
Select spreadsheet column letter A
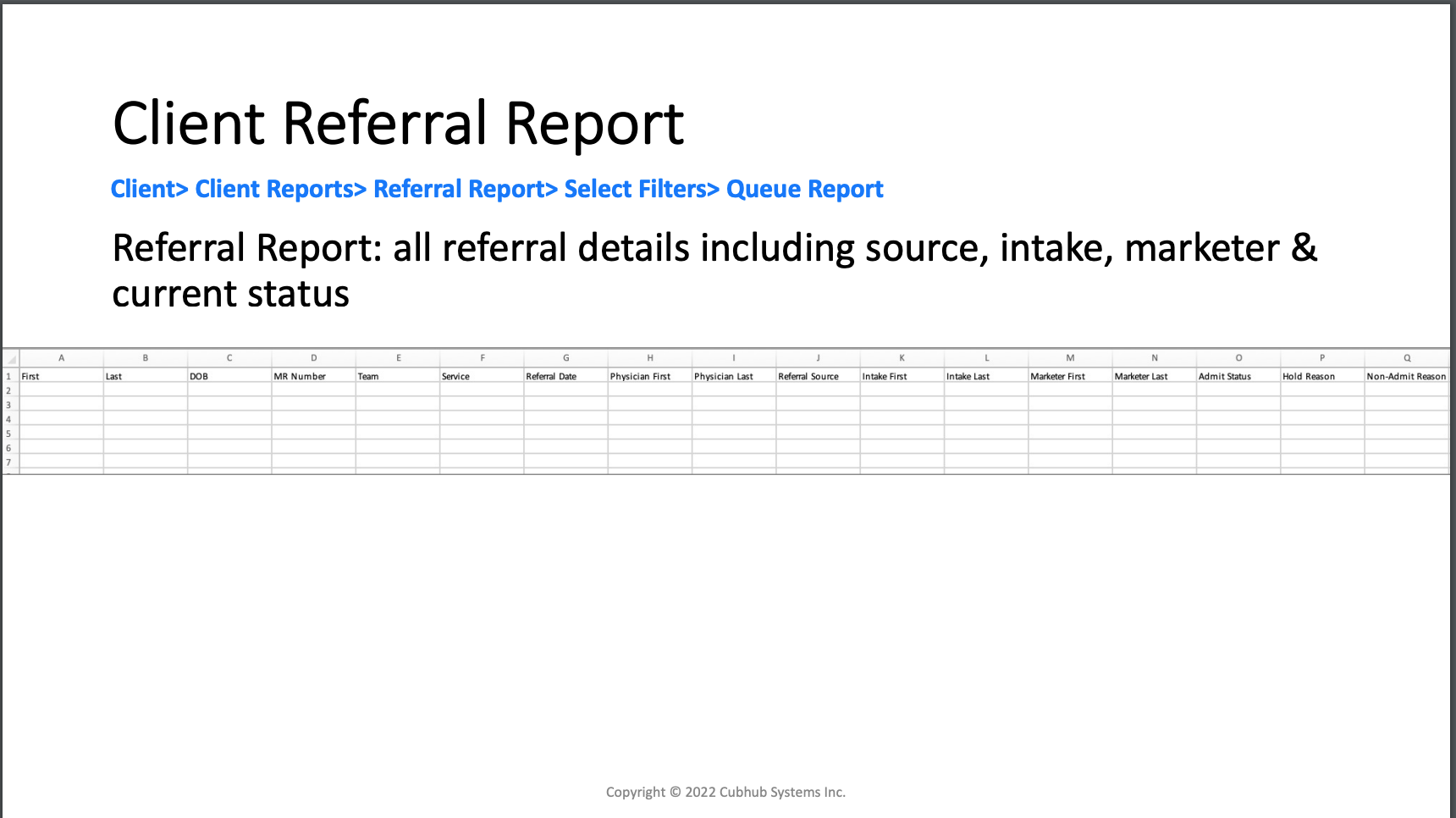(62, 358)
